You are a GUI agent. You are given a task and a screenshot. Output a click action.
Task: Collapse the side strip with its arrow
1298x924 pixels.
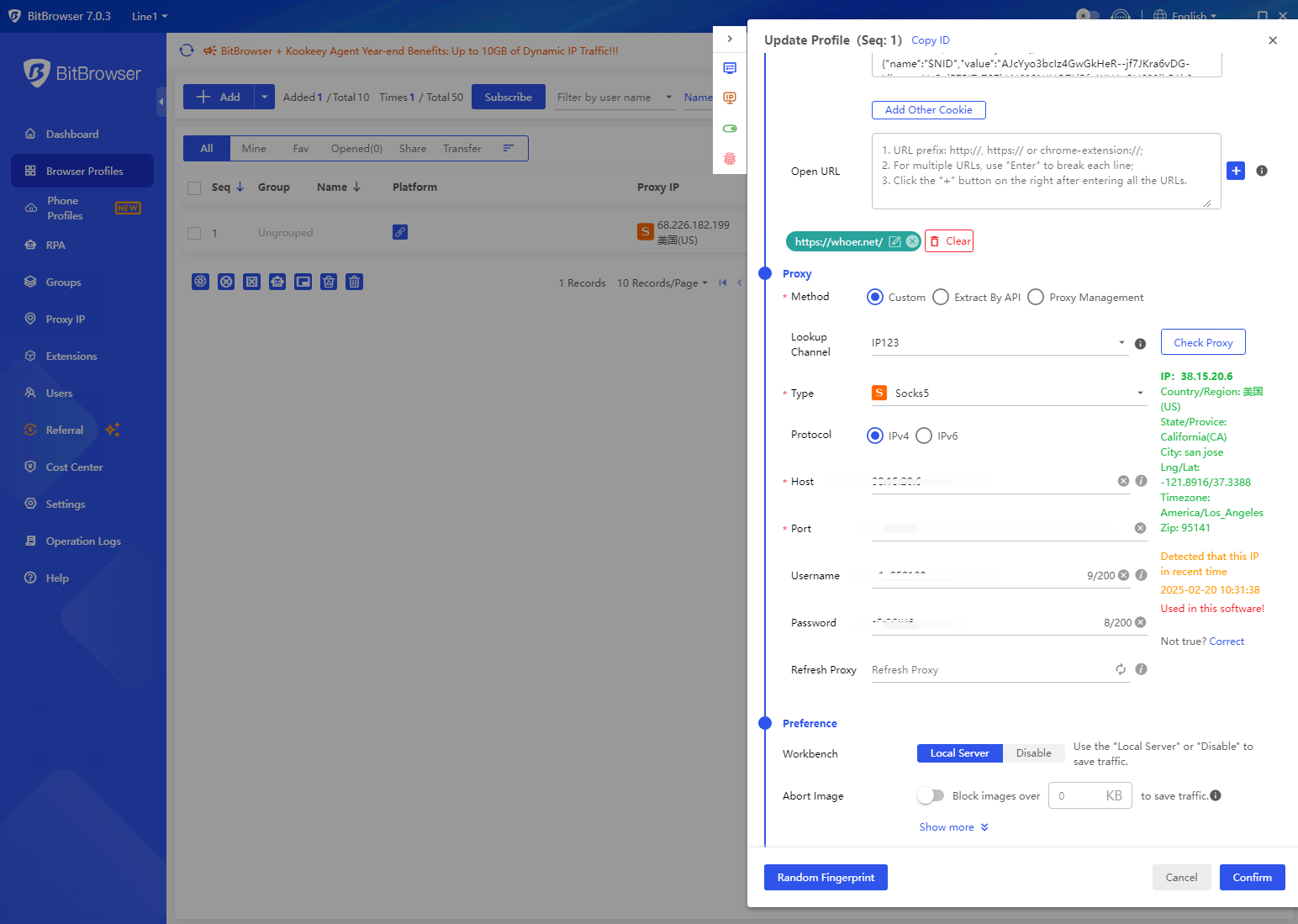(730, 39)
